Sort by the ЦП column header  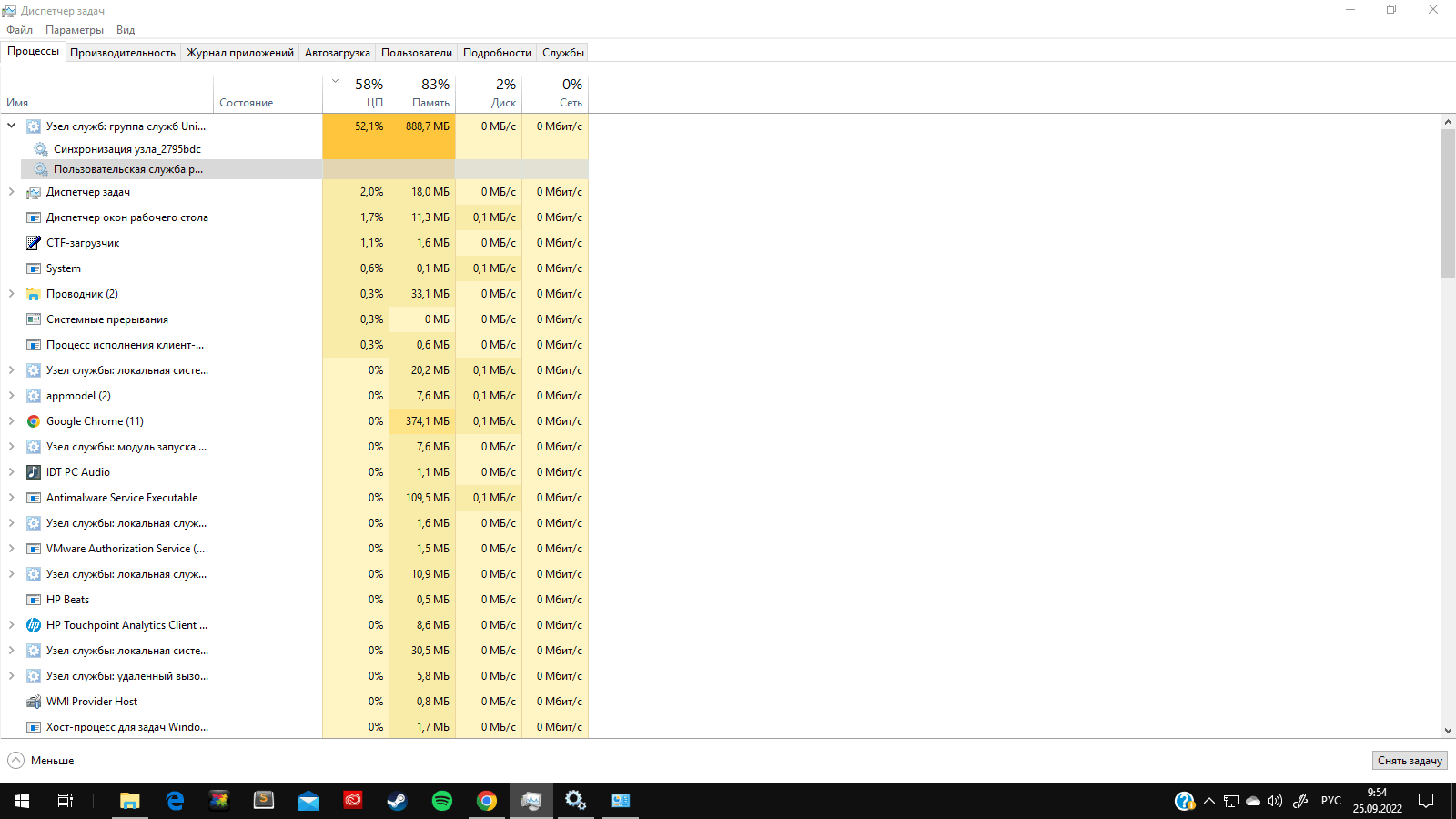(356, 93)
